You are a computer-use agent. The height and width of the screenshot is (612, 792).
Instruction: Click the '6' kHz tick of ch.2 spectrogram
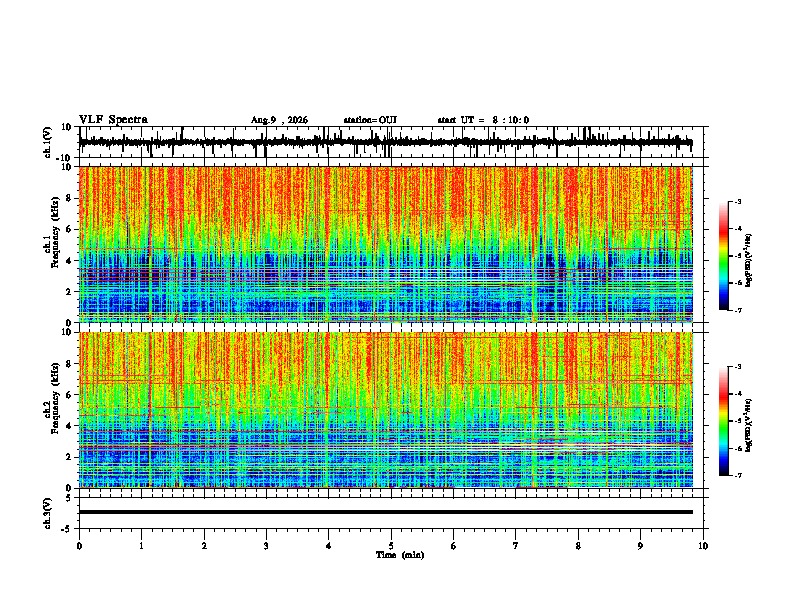(69, 395)
